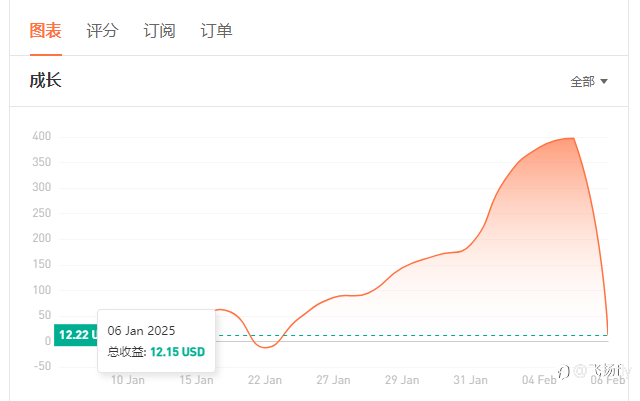Open the 图表 chart tab
Image resolution: width=640 pixels, height=401 pixels.
click(x=45, y=31)
